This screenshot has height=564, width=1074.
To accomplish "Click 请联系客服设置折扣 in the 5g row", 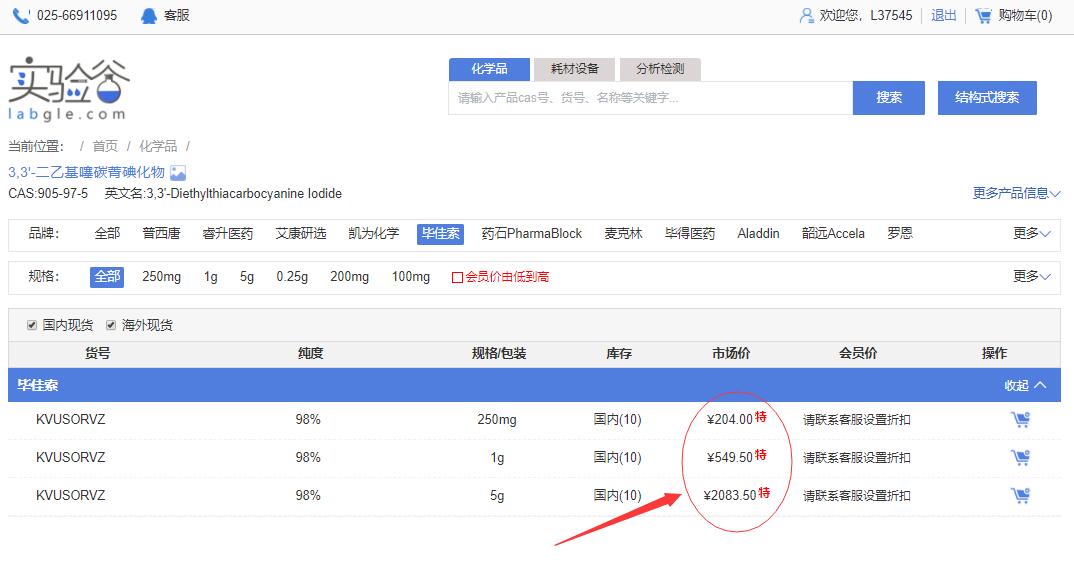I will 856,495.
